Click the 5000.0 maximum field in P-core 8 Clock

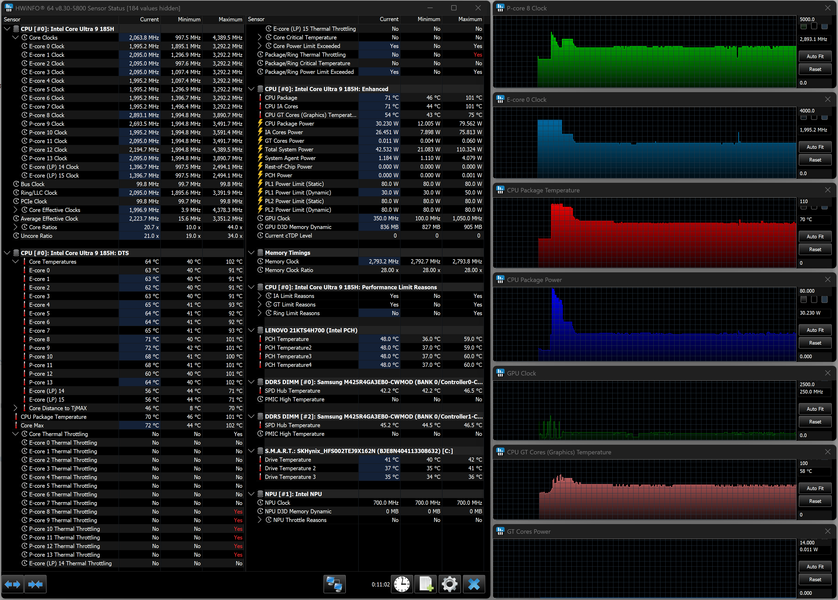pos(815,19)
